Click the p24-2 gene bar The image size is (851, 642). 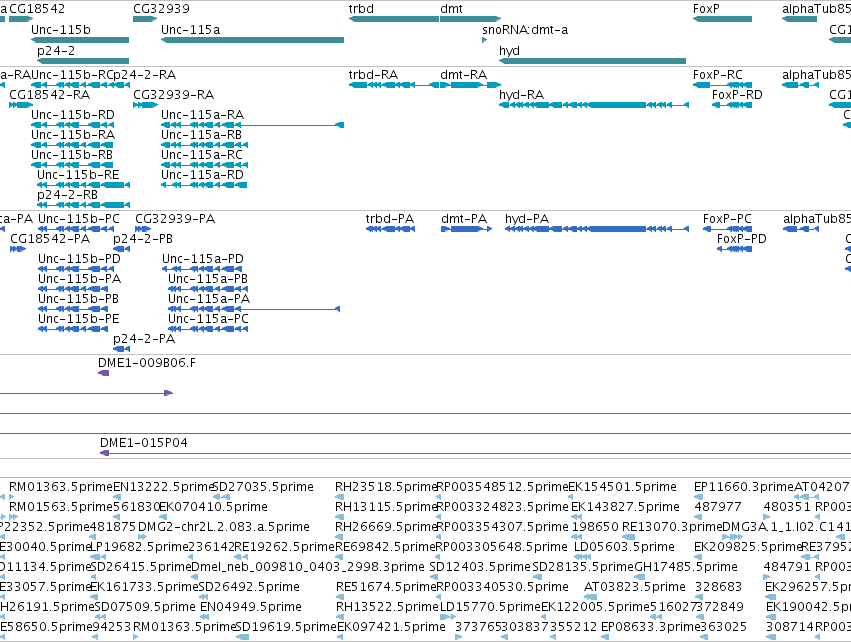pyautogui.click(x=83, y=61)
